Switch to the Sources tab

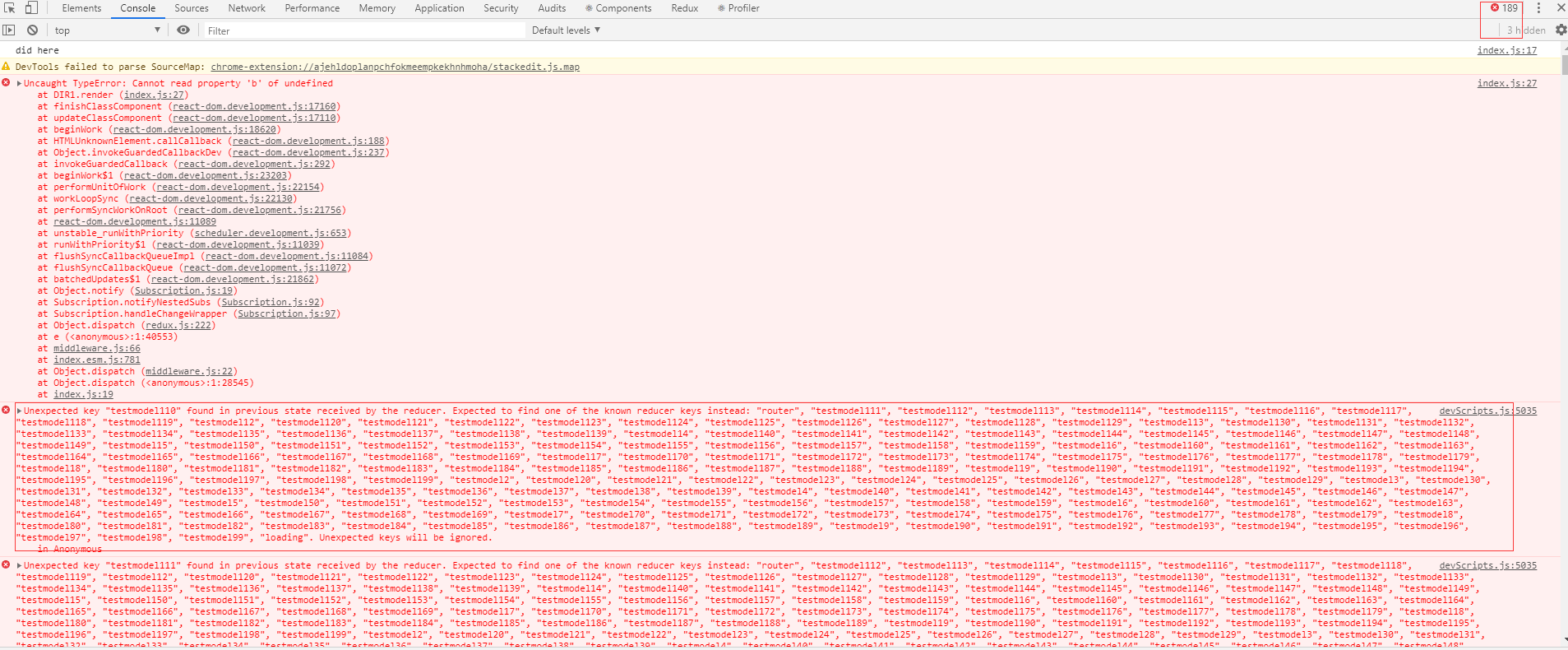(x=192, y=8)
